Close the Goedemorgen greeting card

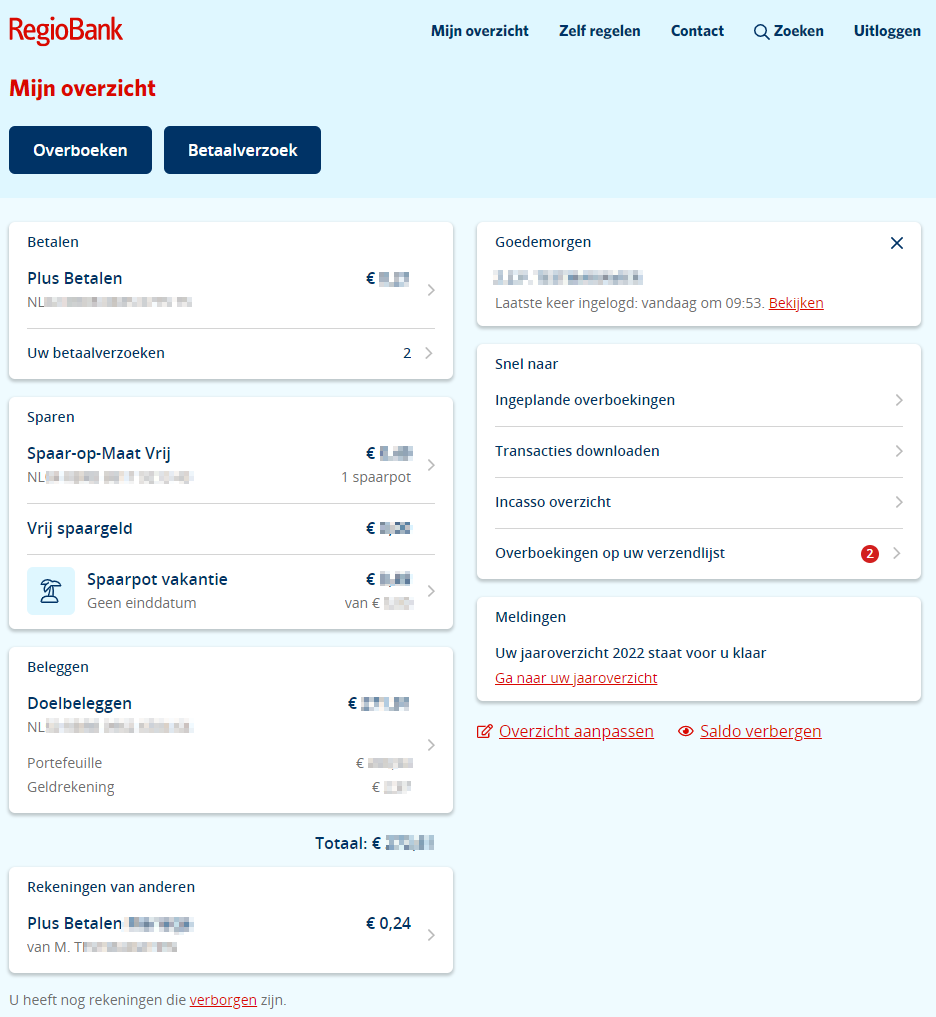[897, 243]
